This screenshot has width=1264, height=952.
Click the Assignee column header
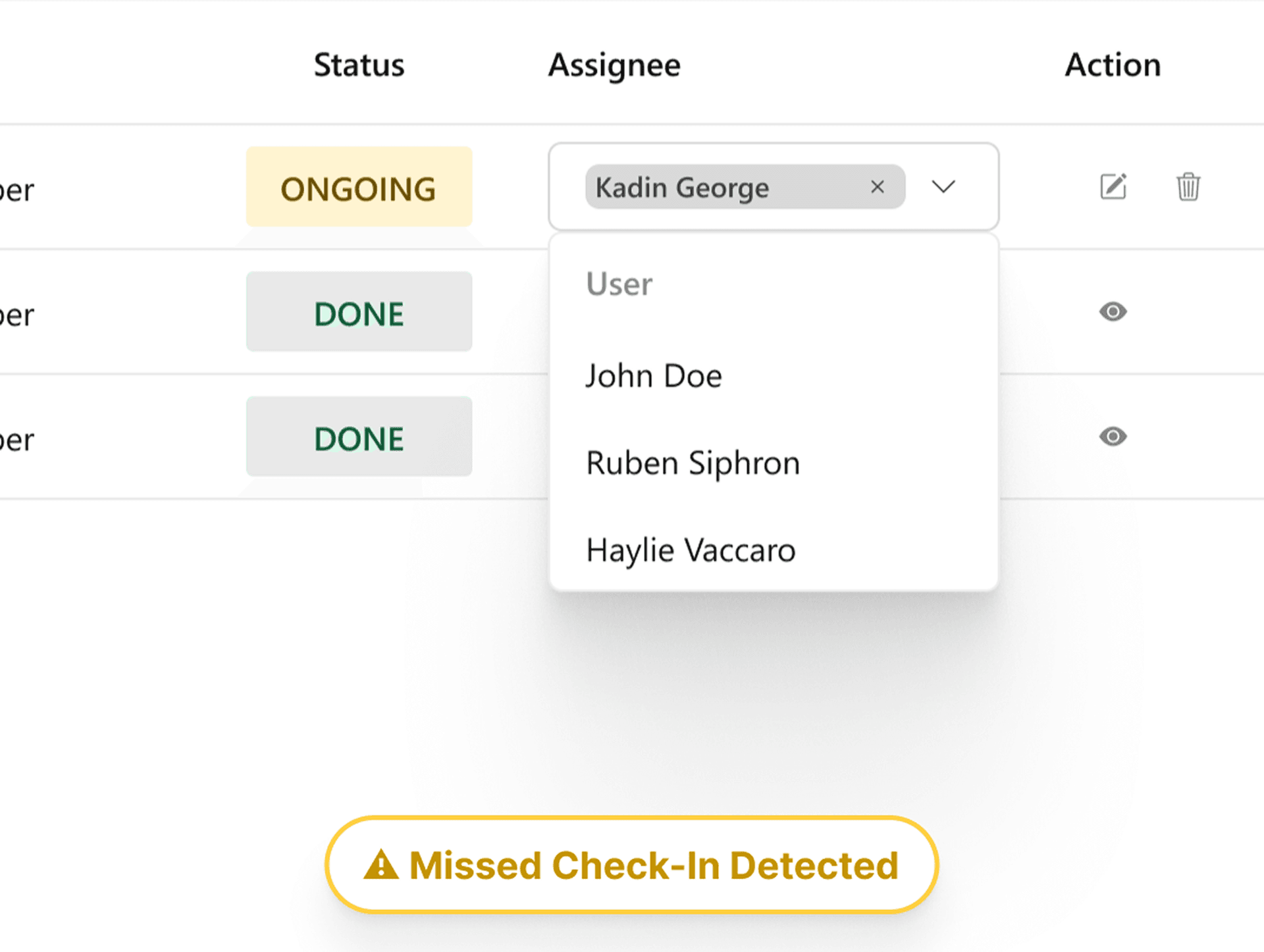(x=614, y=65)
